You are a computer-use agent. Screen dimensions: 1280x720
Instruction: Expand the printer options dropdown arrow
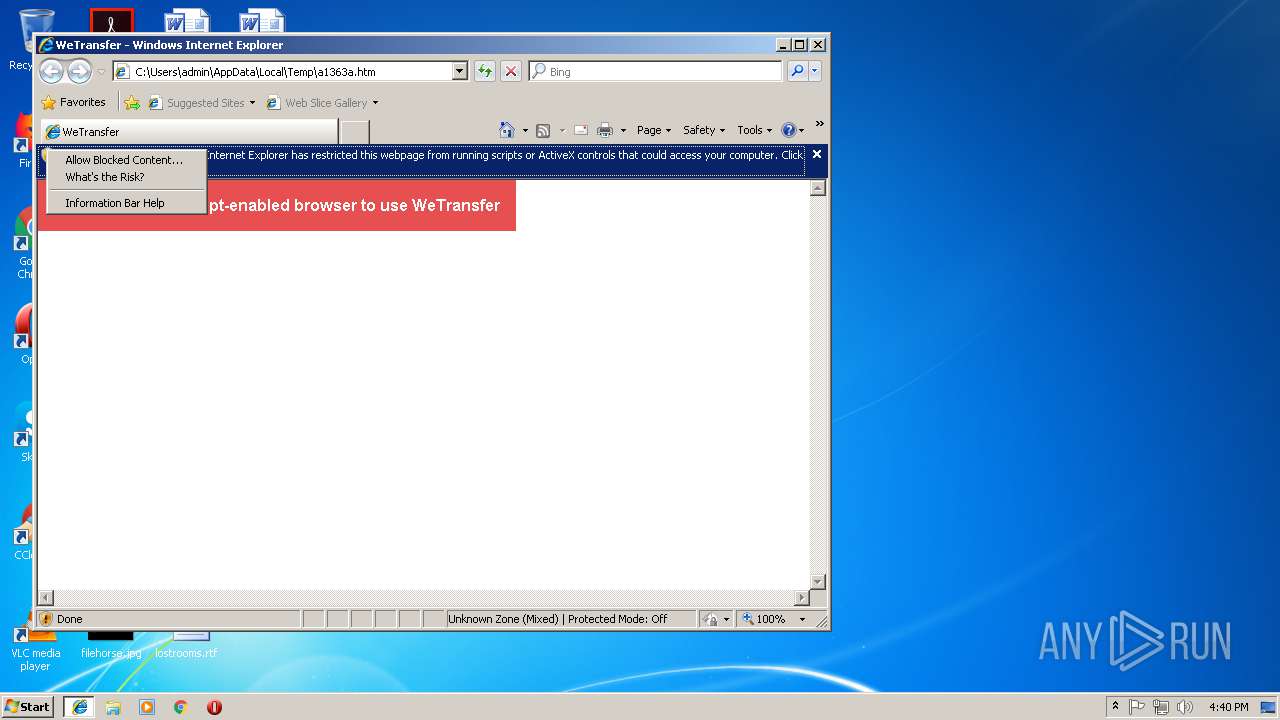[623, 131]
